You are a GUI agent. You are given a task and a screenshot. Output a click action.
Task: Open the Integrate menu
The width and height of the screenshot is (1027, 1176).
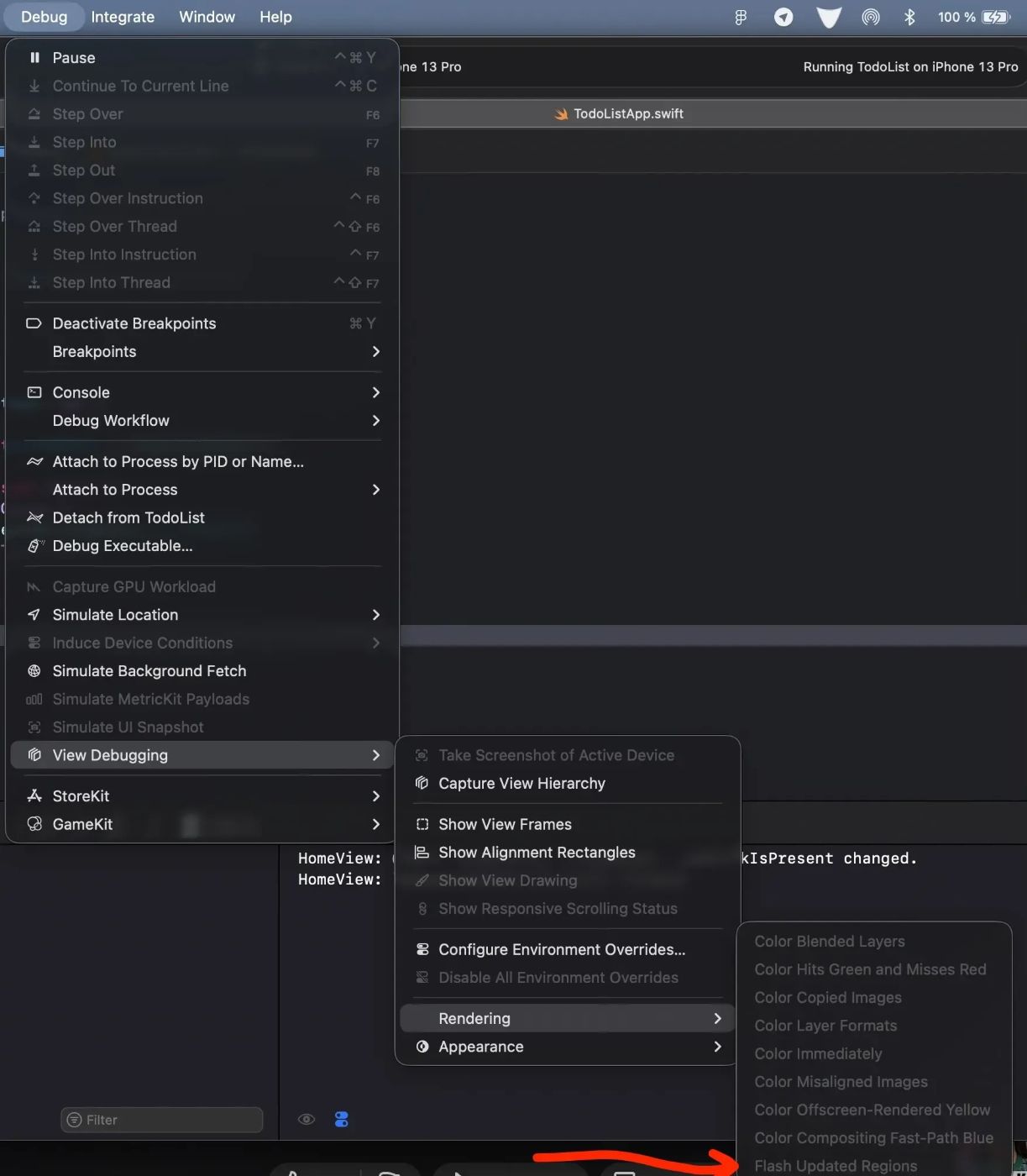123,17
